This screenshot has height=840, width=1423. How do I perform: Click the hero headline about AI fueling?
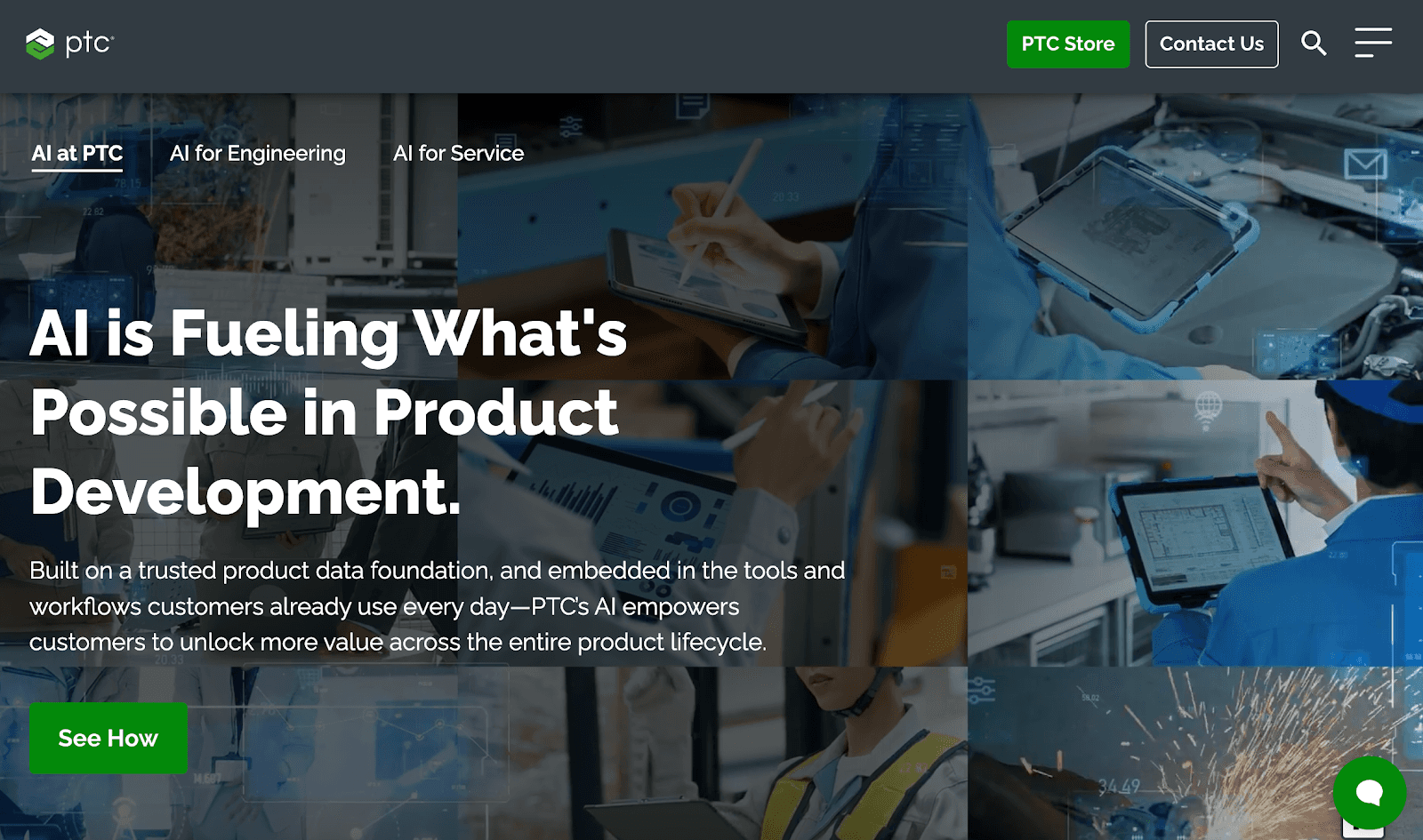tap(329, 412)
